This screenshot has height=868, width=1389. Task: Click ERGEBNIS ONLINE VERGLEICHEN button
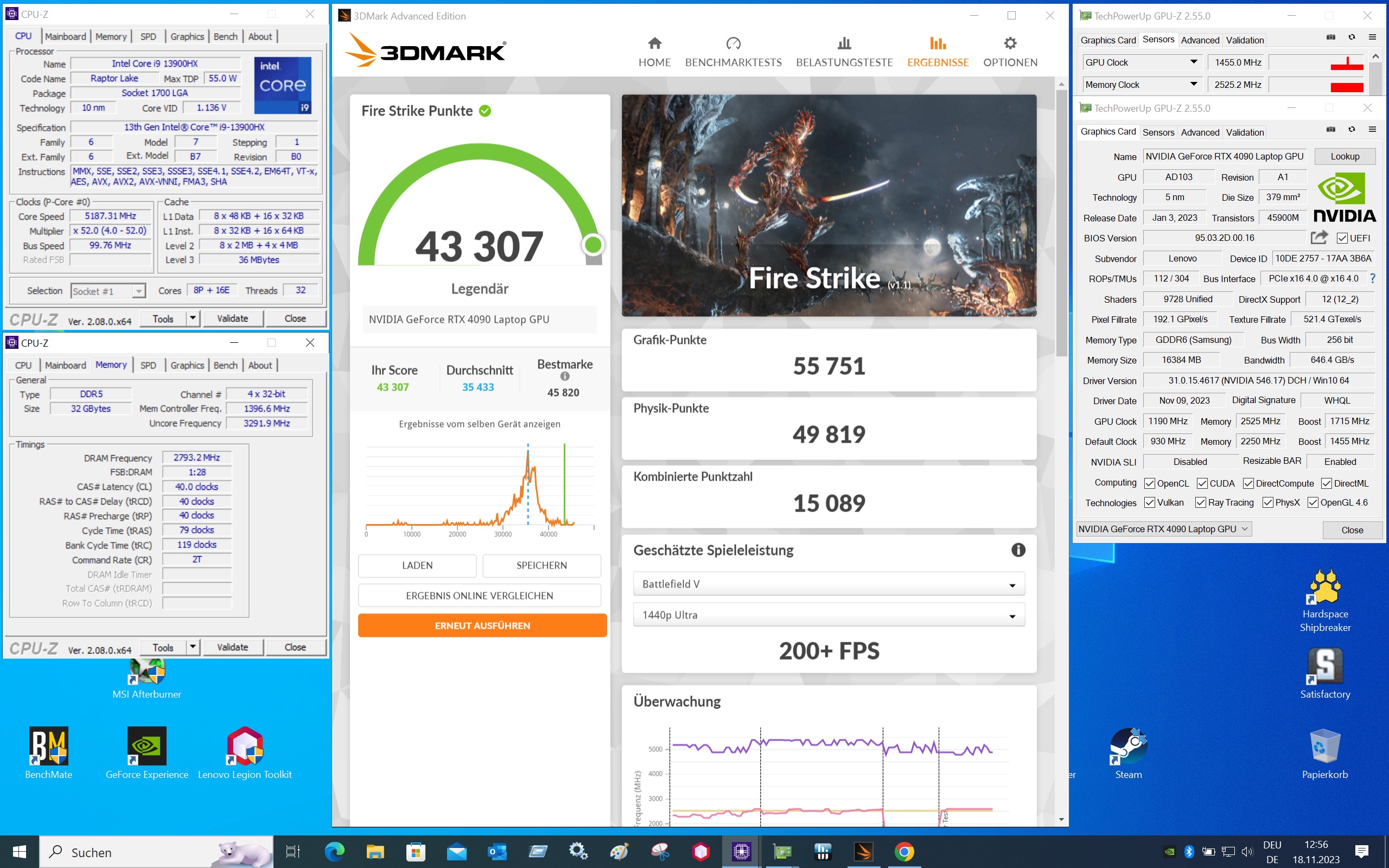(479, 596)
